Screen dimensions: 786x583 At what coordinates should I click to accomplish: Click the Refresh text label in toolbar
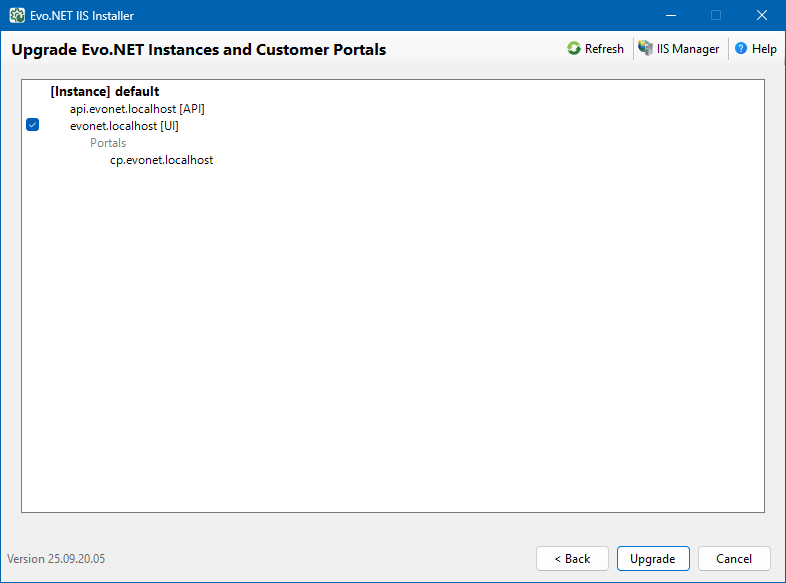click(x=604, y=49)
